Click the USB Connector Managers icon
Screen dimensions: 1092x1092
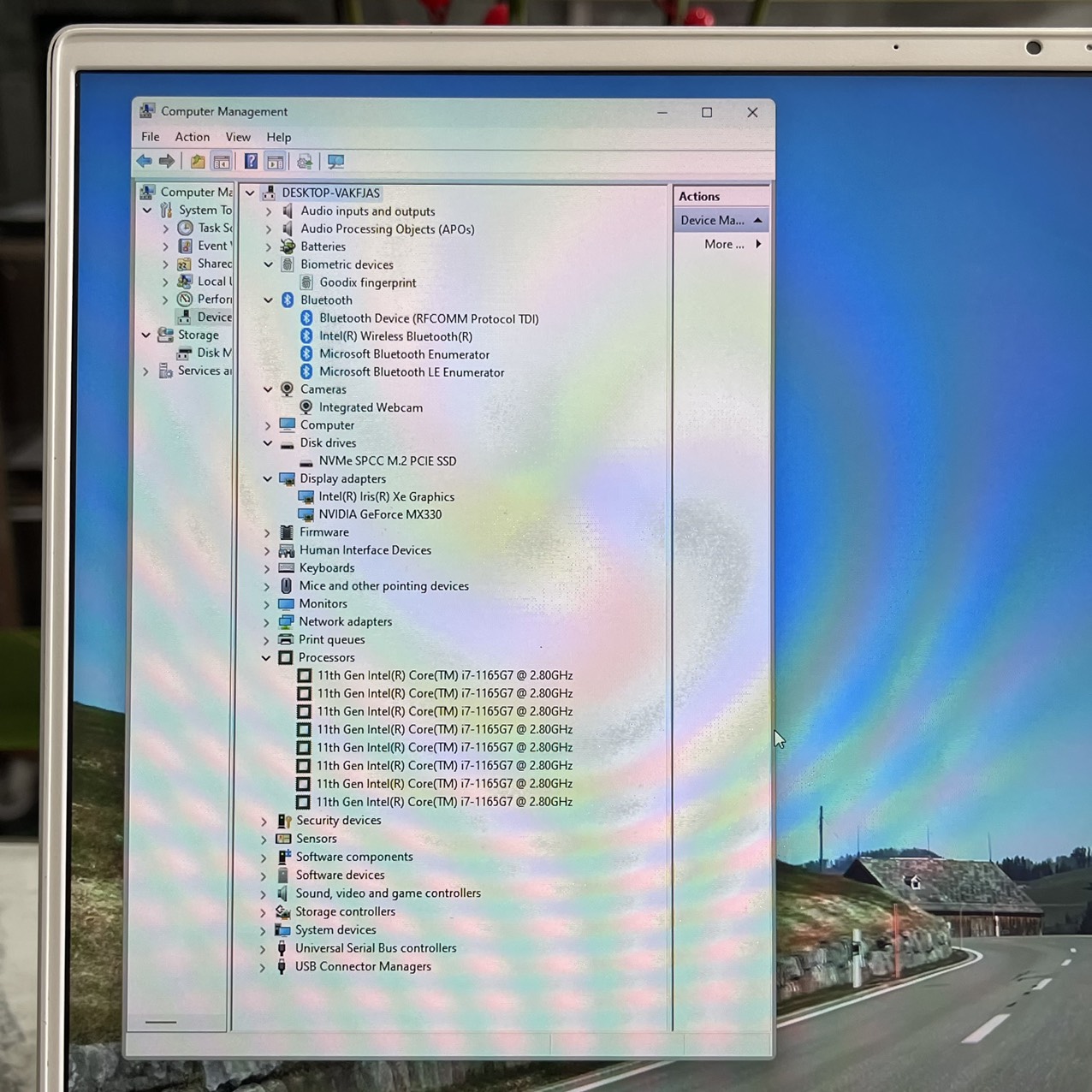(282, 967)
